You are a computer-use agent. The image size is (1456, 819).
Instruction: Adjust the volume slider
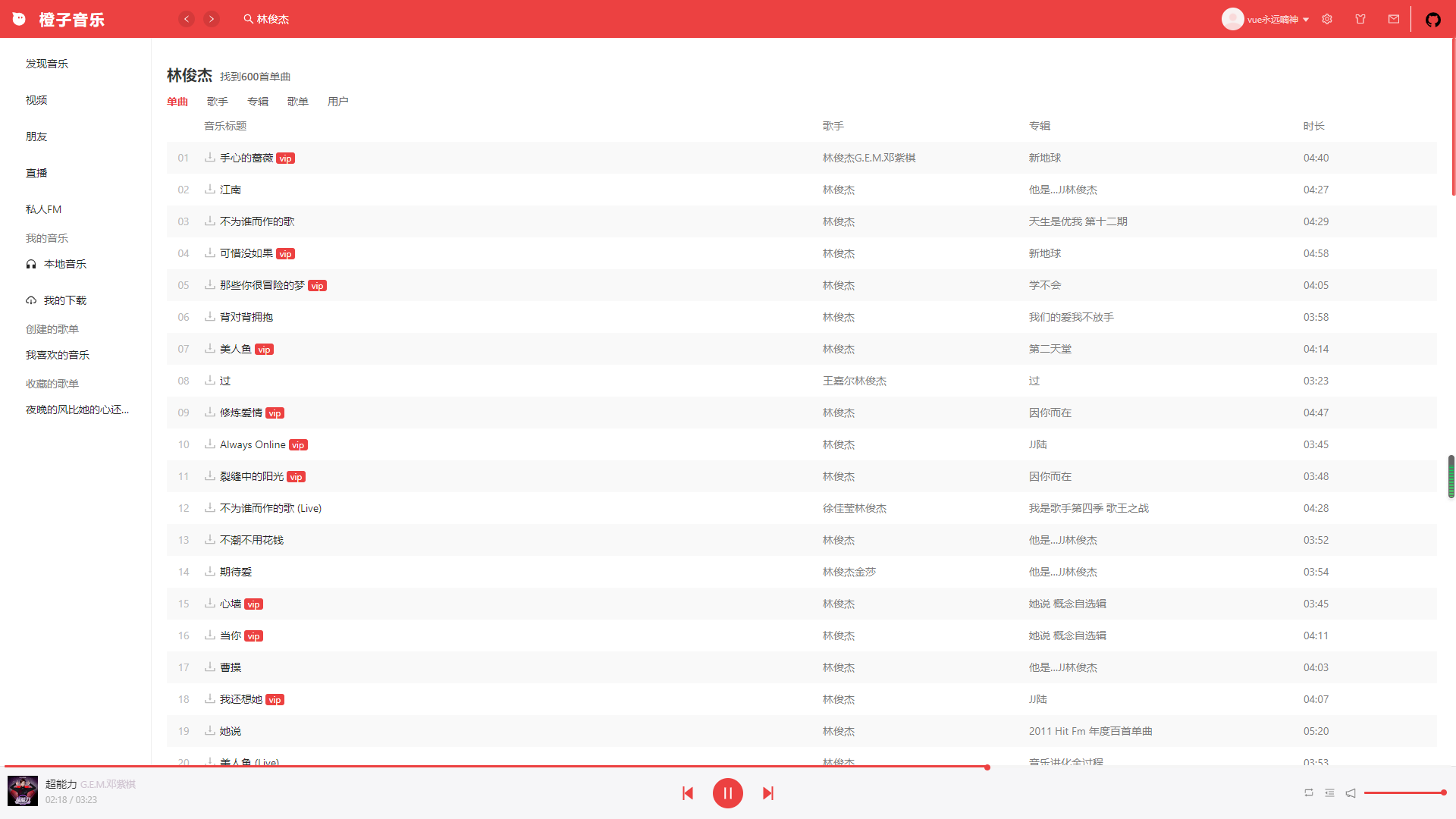[1404, 792]
